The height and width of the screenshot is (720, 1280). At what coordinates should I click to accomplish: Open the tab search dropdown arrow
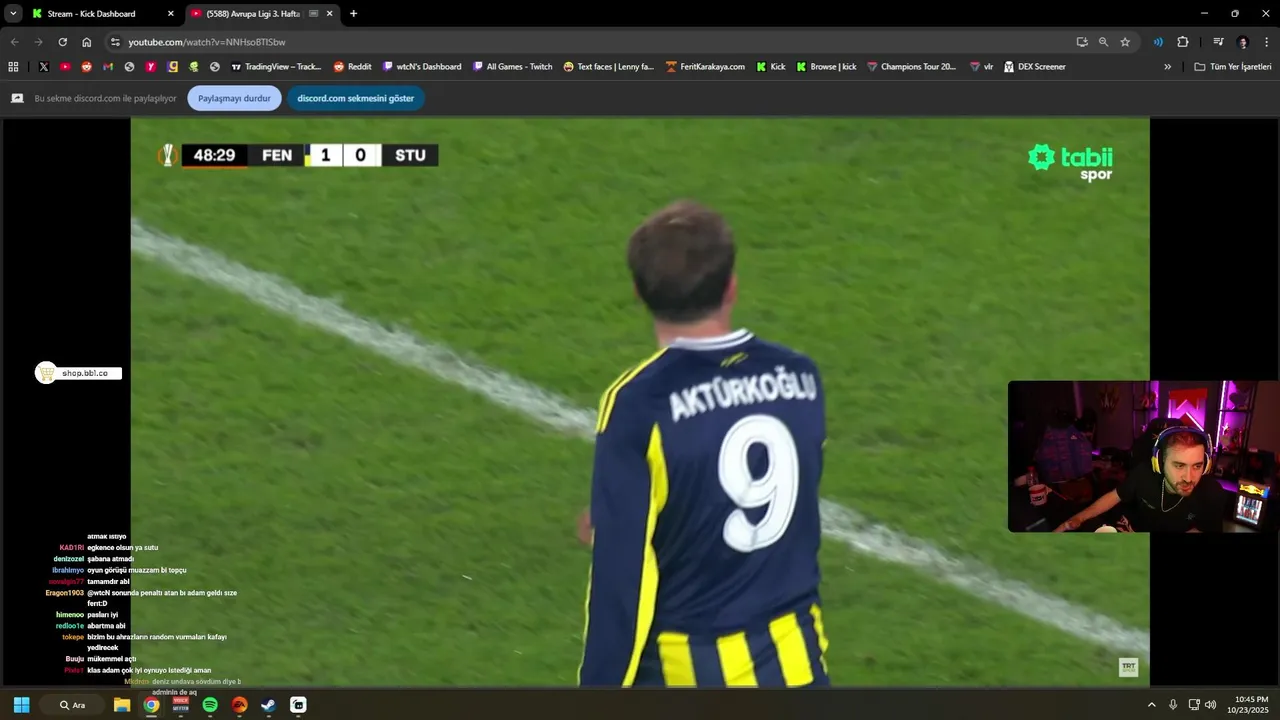13,14
